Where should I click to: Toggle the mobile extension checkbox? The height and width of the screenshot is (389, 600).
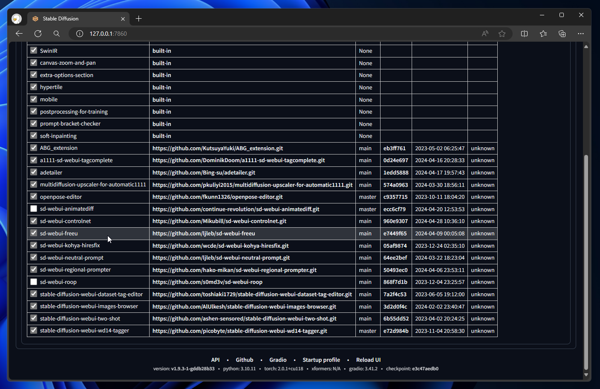(x=34, y=99)
